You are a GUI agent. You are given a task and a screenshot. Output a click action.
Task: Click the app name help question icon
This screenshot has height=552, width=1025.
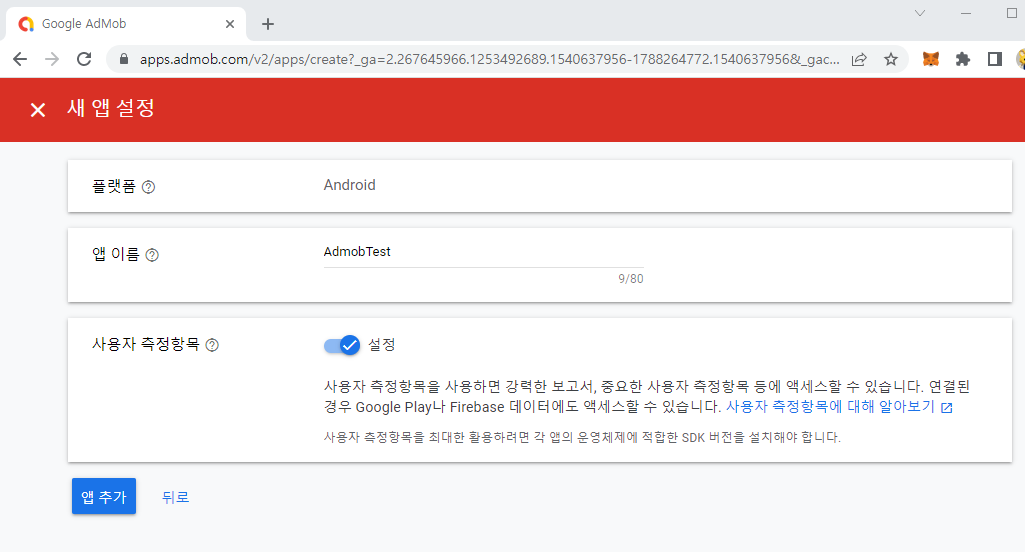152,255
